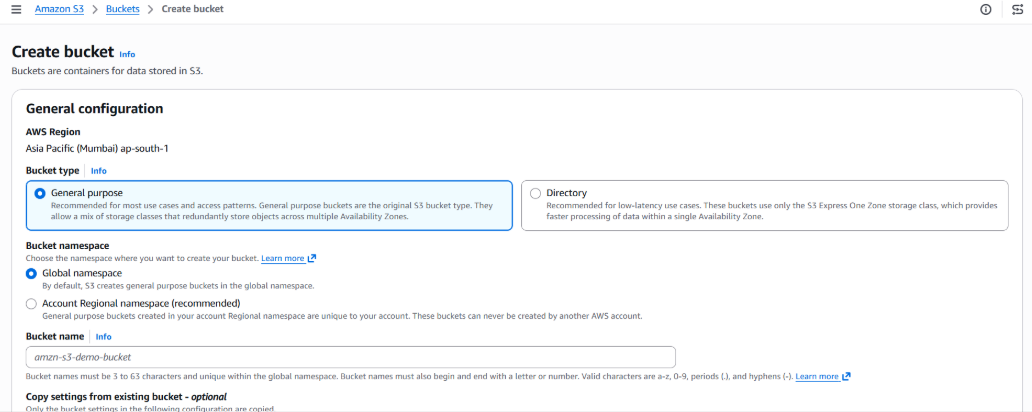Open the hamburger navigation menu

(x=16, y=9)
